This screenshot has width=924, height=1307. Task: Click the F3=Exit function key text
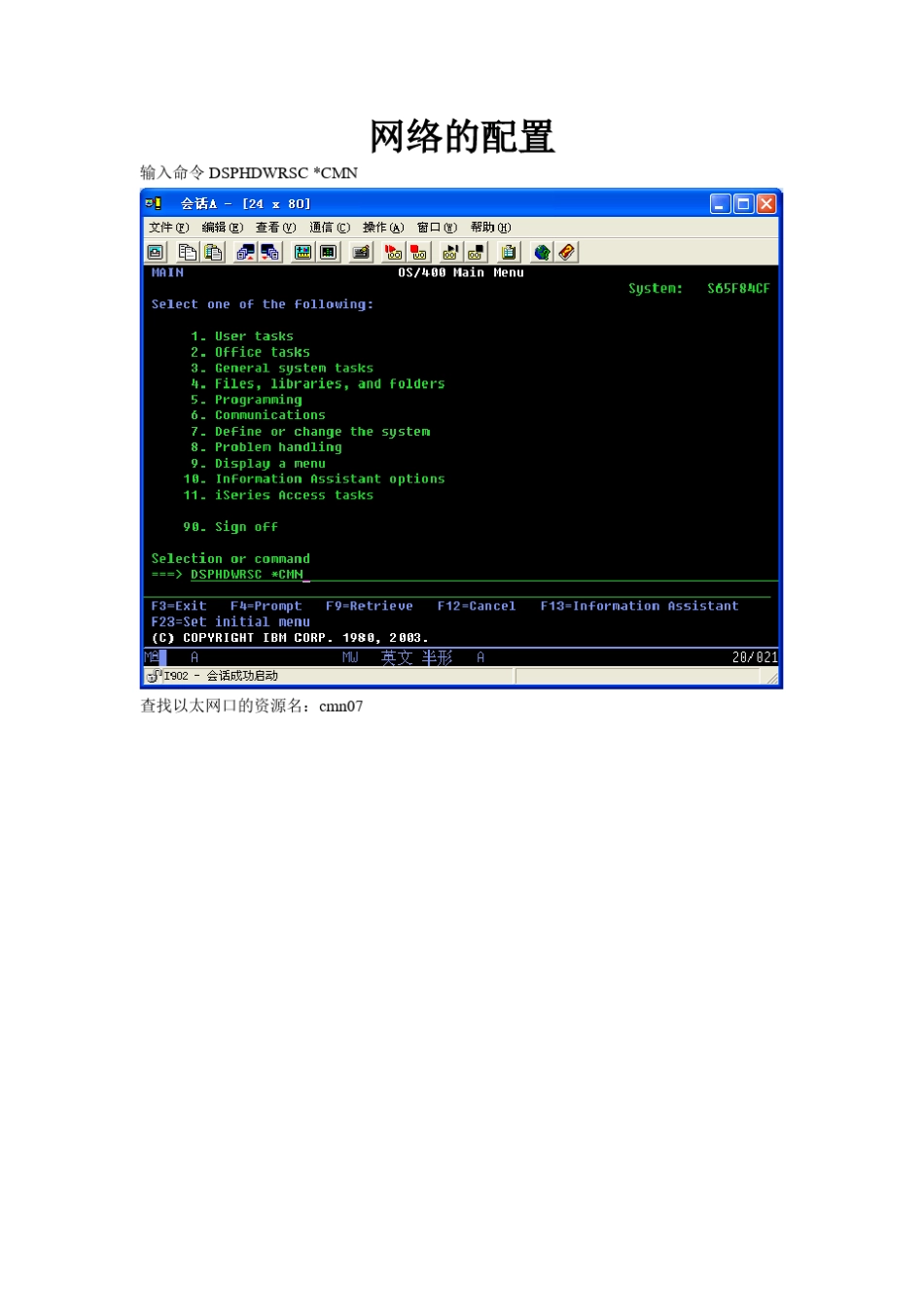(x=179, y=606)
